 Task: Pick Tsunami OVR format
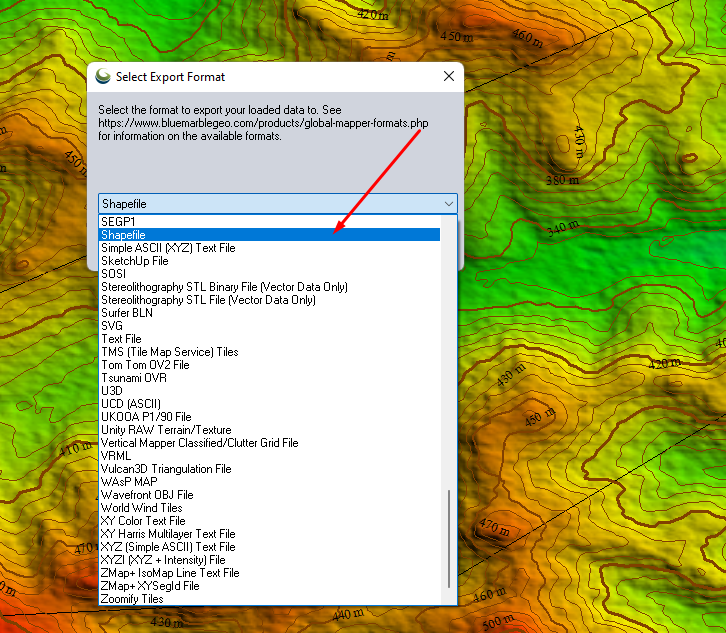pyautogui.click(x=270, y=378)
